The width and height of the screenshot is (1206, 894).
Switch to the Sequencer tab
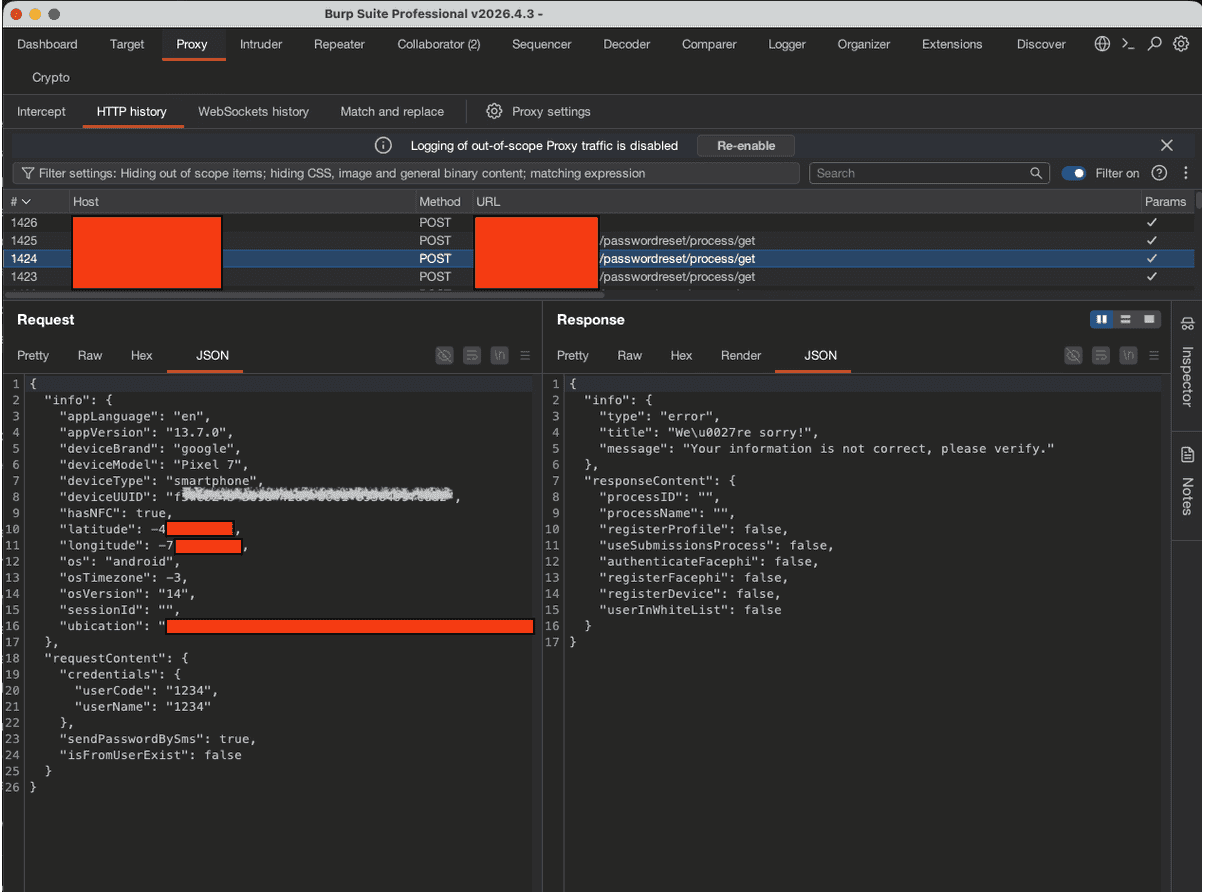(542, 44)
